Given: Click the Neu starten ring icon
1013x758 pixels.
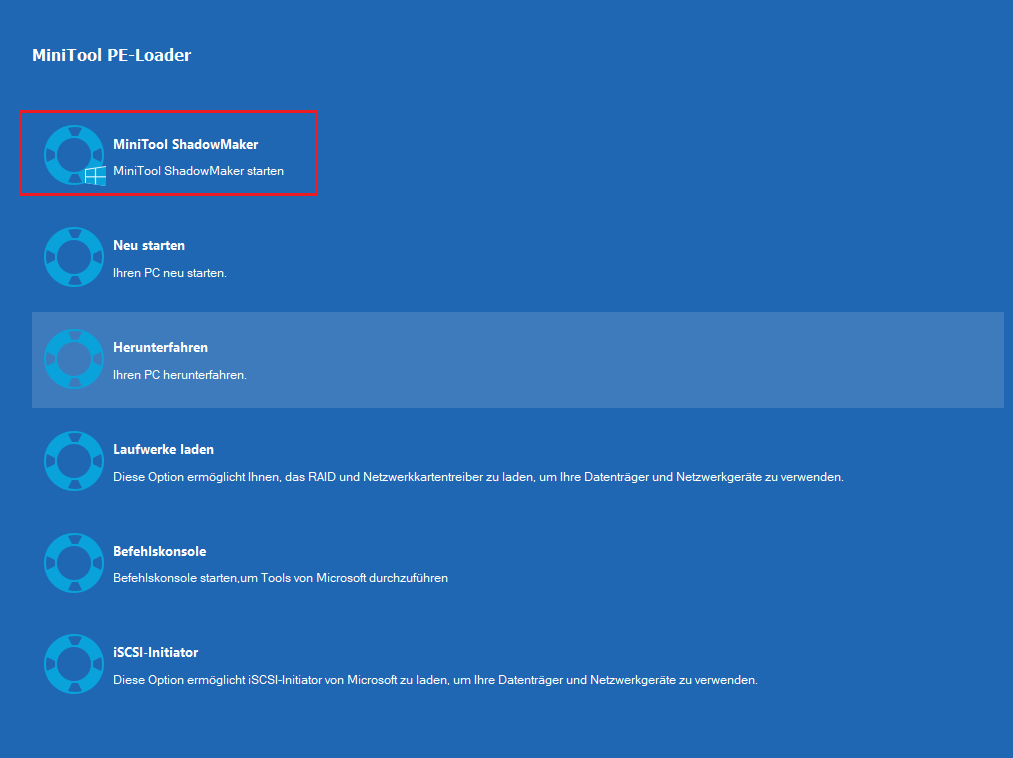Looking at the screenshot, I should pos(73,257).
